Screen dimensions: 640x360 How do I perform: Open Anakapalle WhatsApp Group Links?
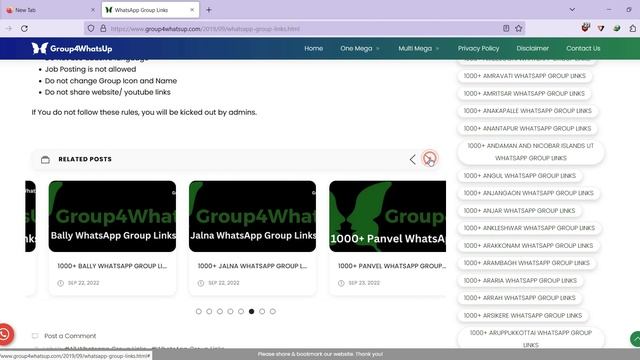(x=527, y=111)
